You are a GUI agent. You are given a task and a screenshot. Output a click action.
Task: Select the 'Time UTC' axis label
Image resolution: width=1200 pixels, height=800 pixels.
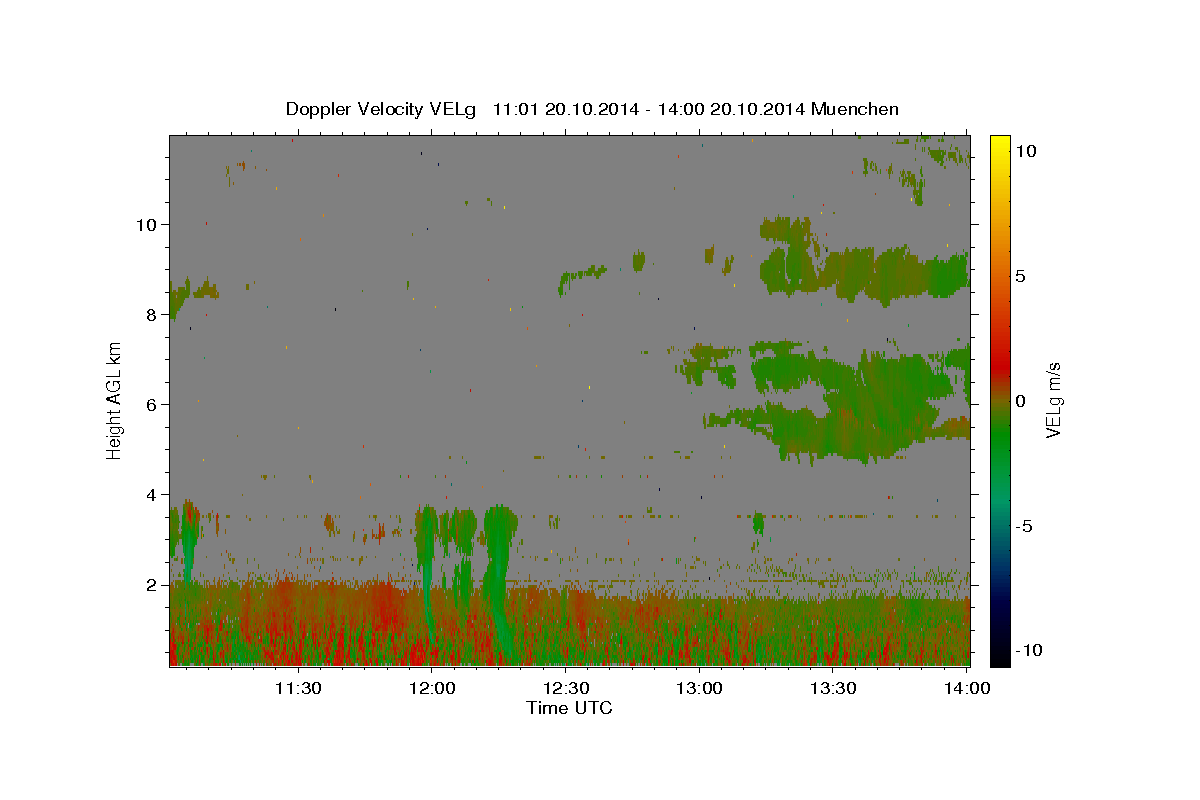click(569, 708)
